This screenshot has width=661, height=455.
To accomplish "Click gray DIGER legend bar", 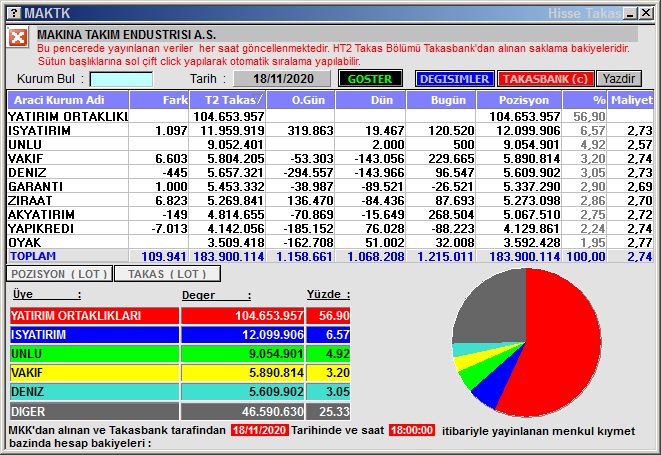I will pyautogui.click(x=94, y=411).
